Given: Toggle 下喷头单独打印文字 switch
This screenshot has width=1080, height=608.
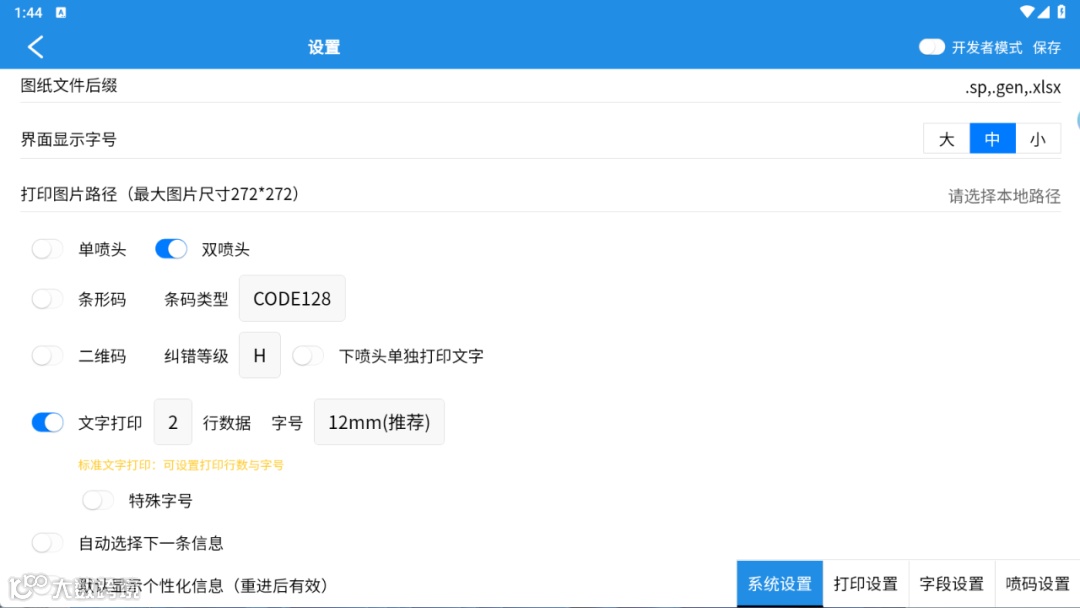Looking at the screenshot, I should (307, 356).
